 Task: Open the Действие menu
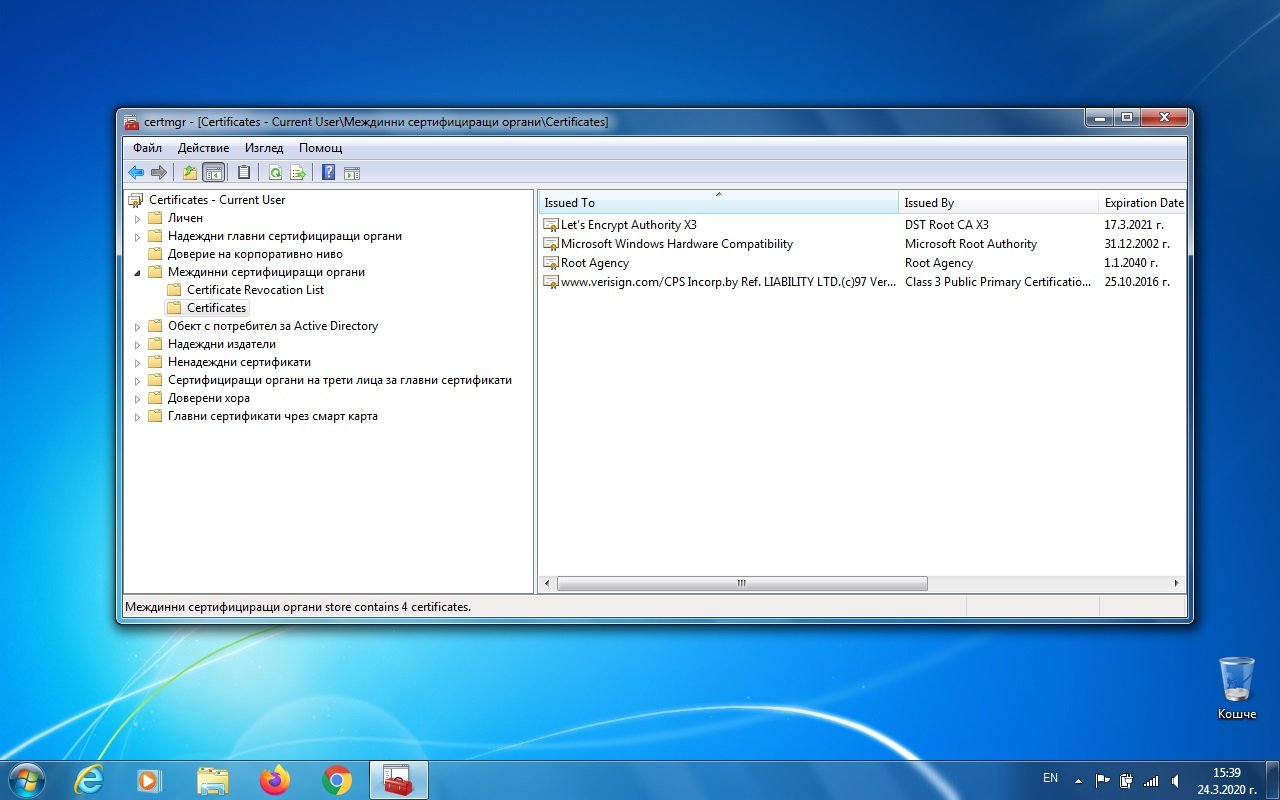click(x=203, y=148)
